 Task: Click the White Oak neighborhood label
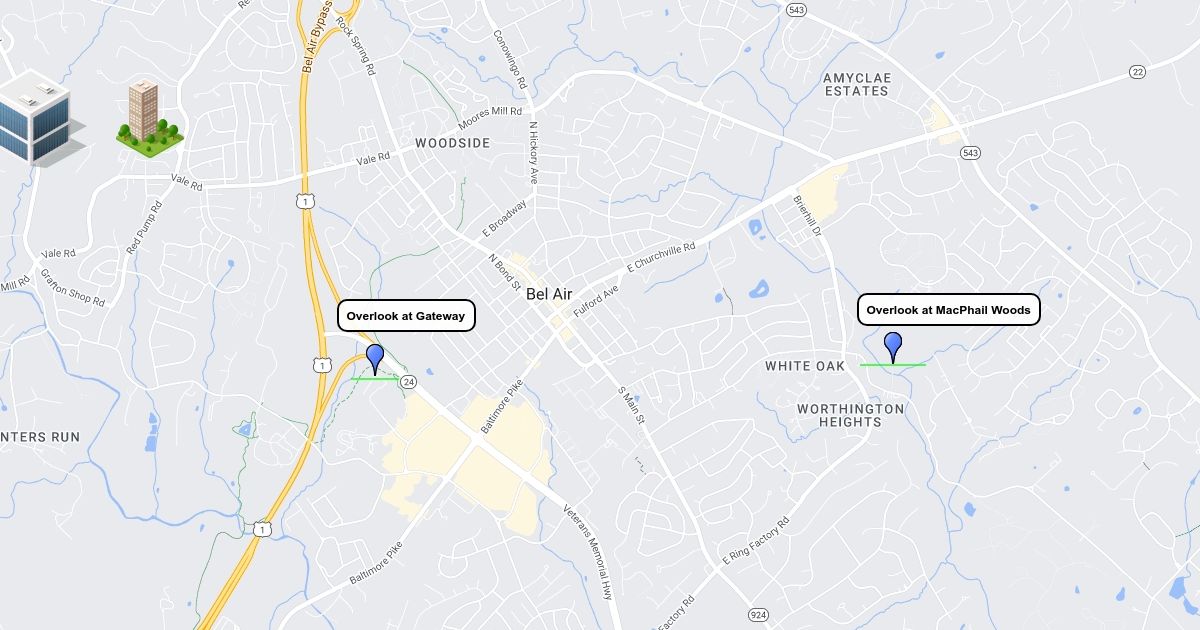805,366
